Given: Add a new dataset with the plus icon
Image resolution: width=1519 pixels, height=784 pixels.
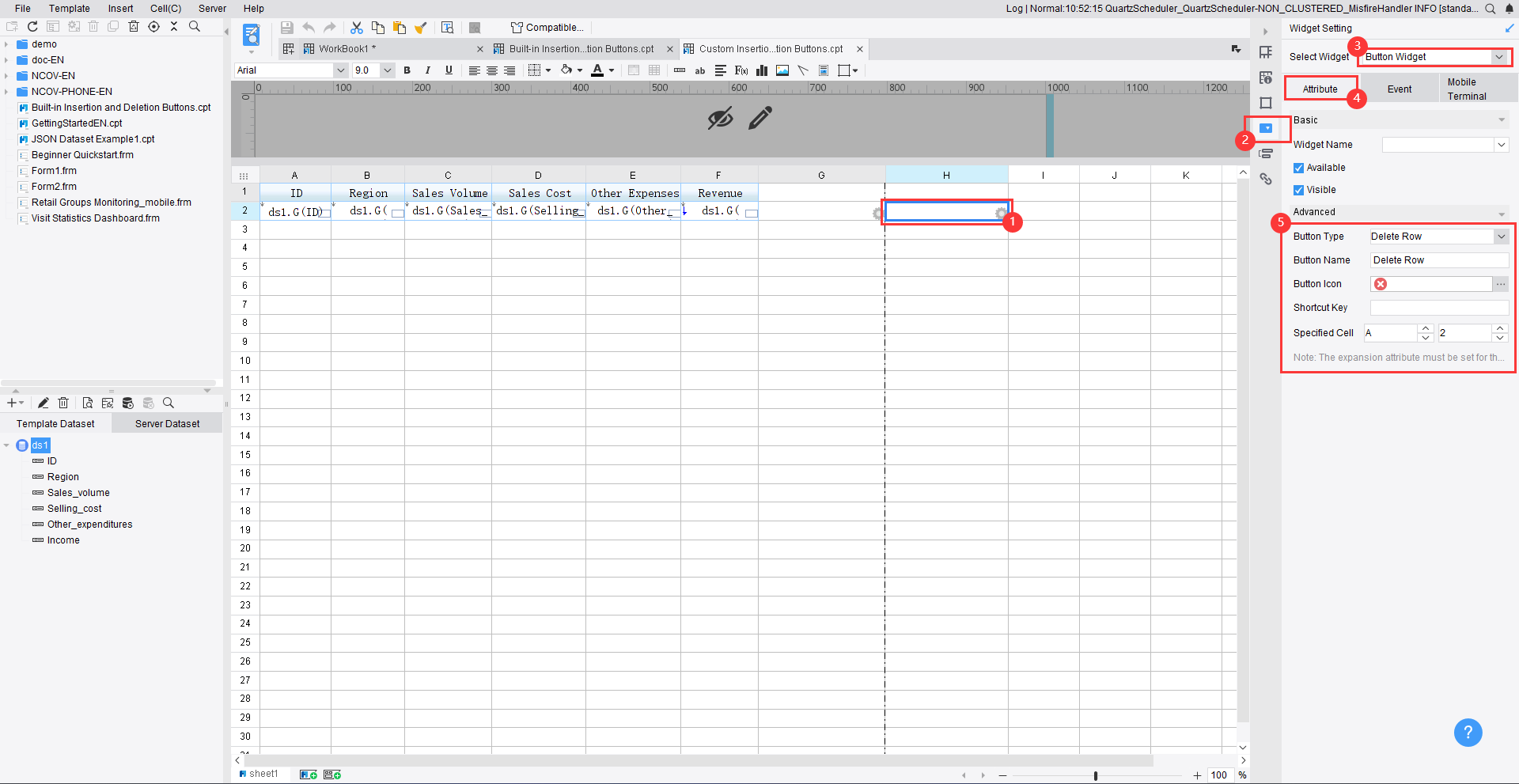Looking at the screenshot, I should tap(12, 403).
